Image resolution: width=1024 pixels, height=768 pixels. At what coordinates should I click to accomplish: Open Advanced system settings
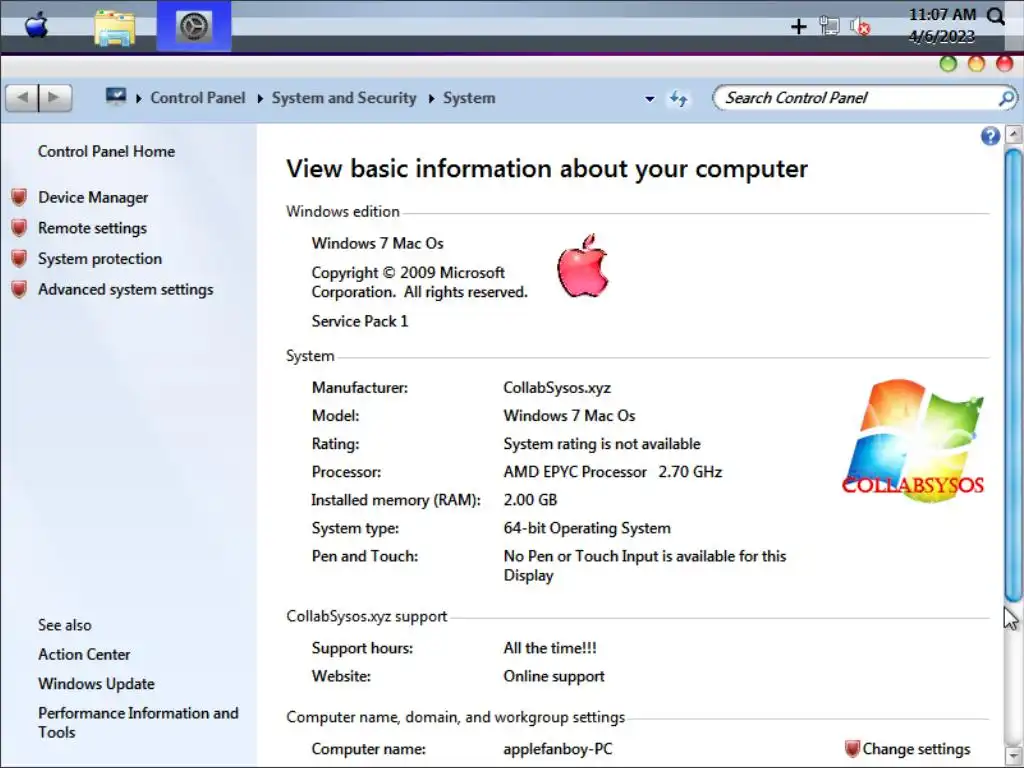125,289
